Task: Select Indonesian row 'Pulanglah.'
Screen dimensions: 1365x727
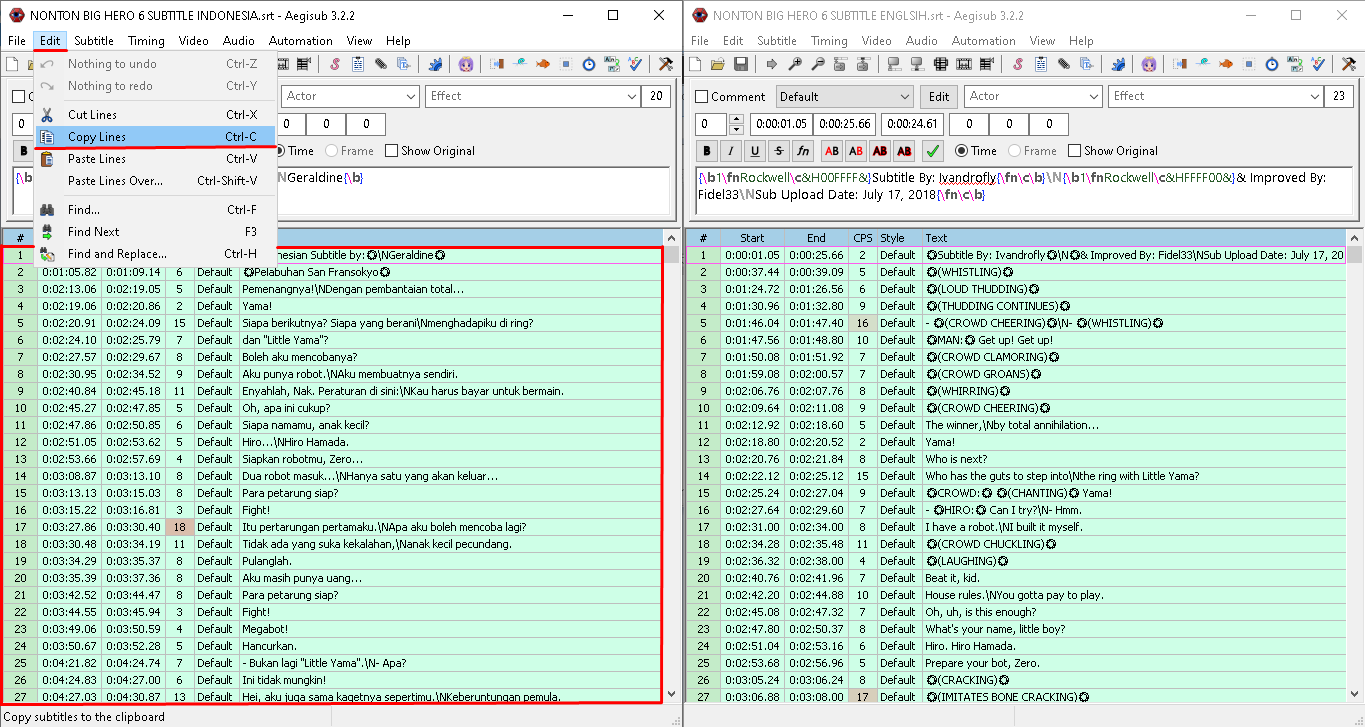Action: coord(333,561)
